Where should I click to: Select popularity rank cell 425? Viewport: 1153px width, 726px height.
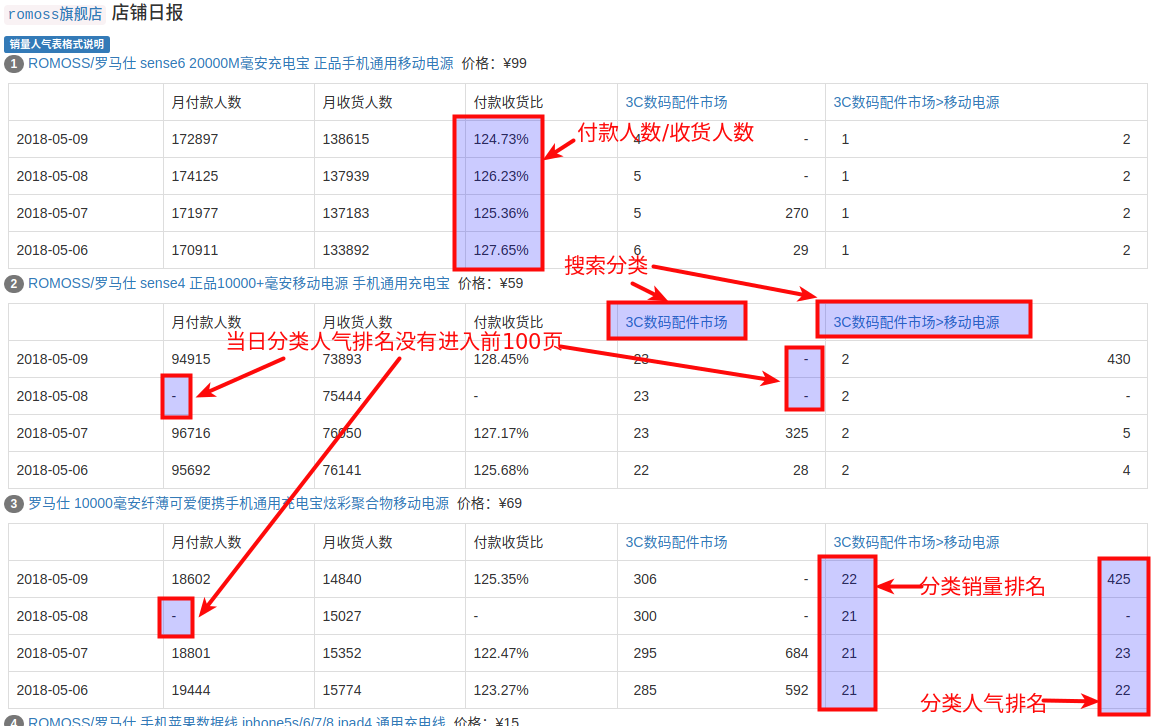(1118, 579)
